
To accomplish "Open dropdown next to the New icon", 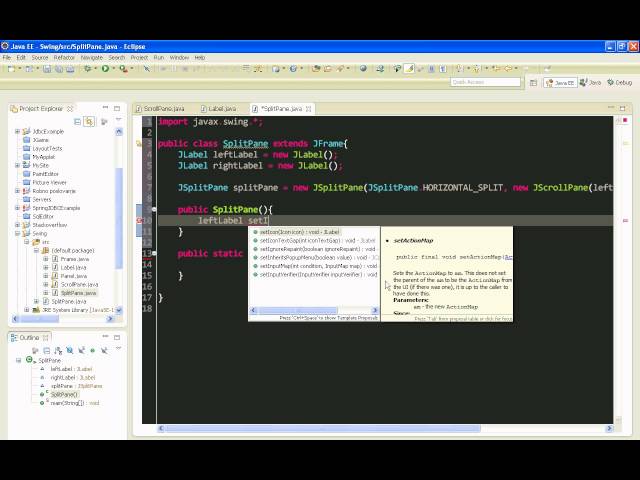I will tap(20, 69).
